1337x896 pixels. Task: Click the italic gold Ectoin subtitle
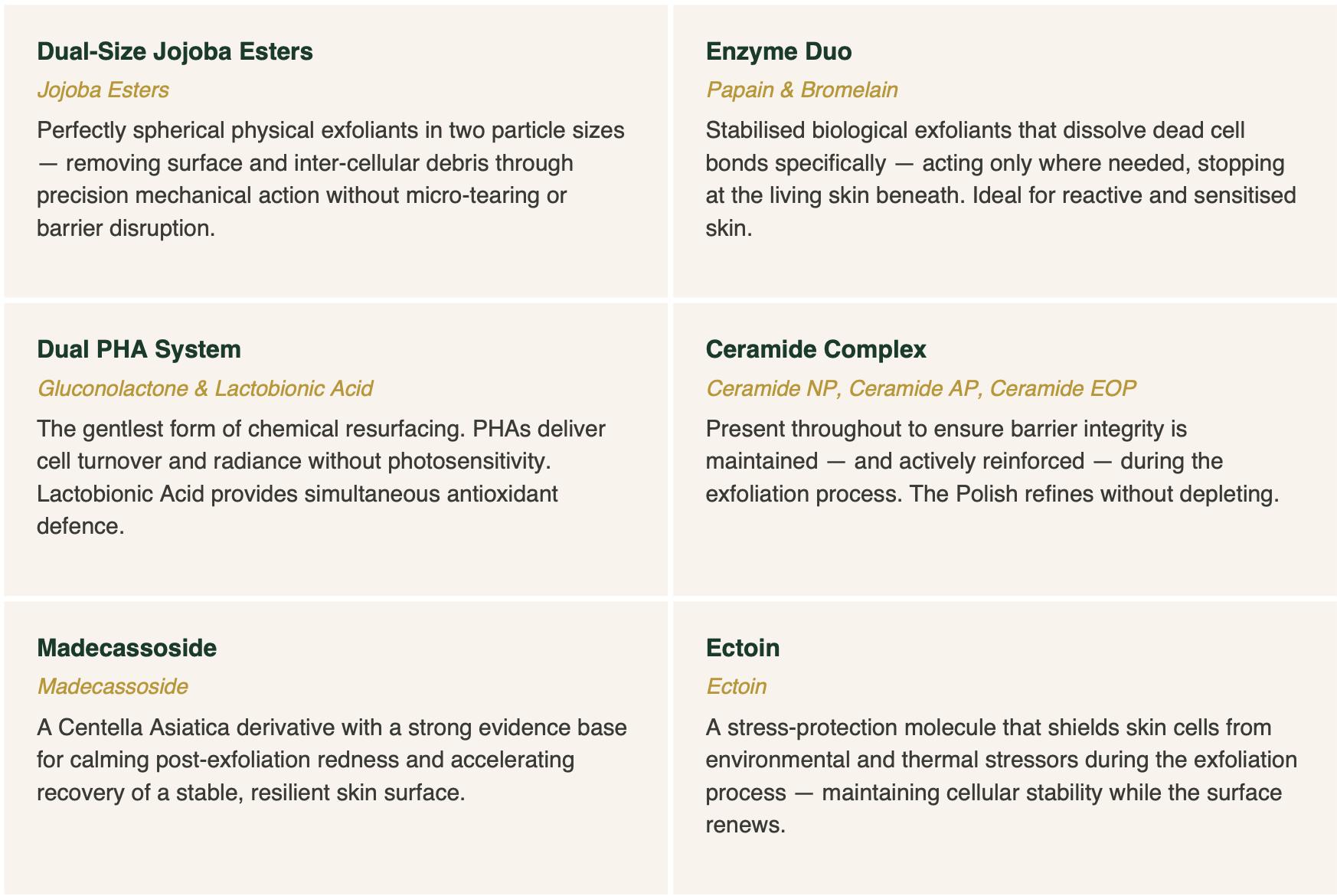(736, 686)
